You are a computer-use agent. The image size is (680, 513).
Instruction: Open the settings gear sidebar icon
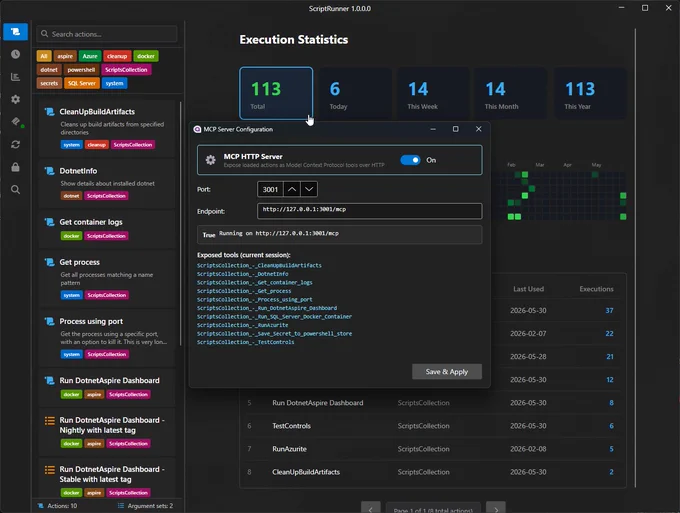pos(16,99)
